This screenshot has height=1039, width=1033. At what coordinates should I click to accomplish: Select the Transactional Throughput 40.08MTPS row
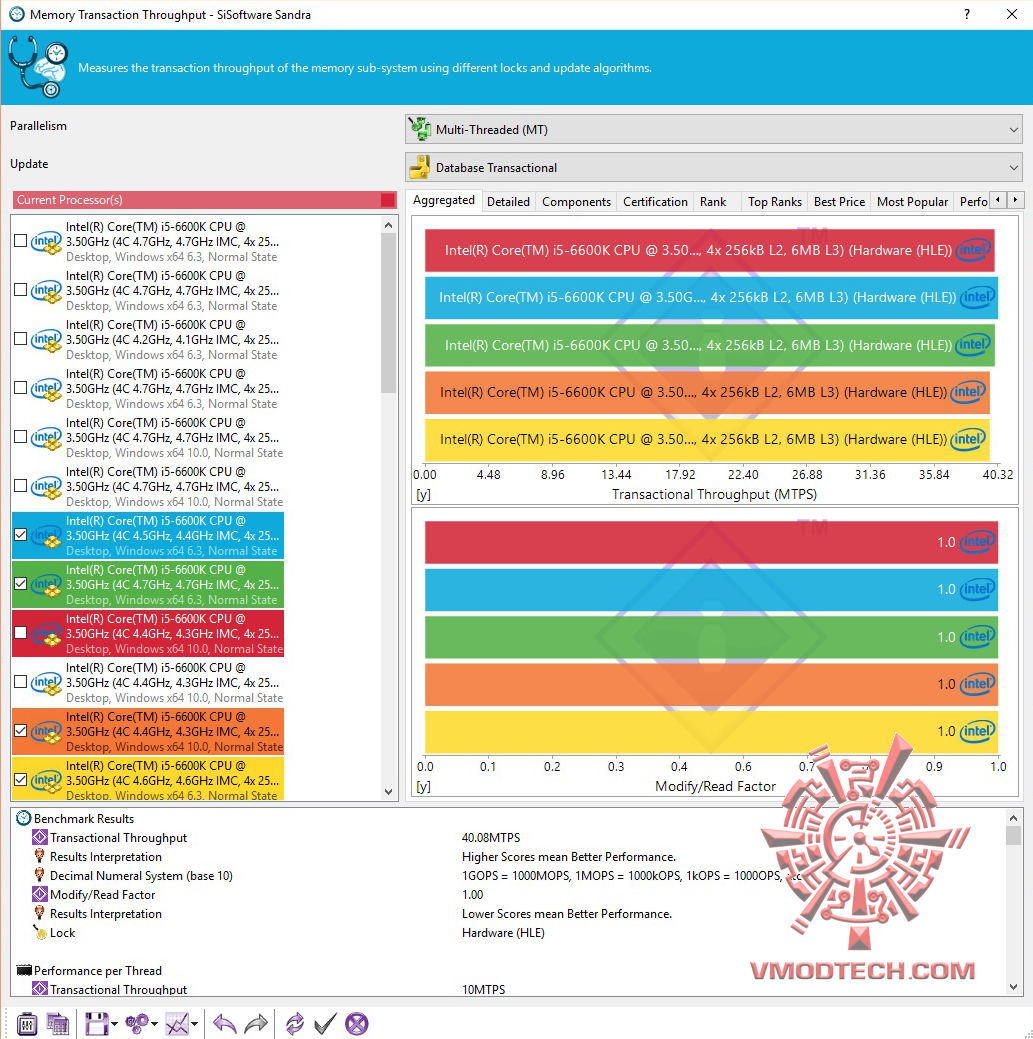[510, 838]
